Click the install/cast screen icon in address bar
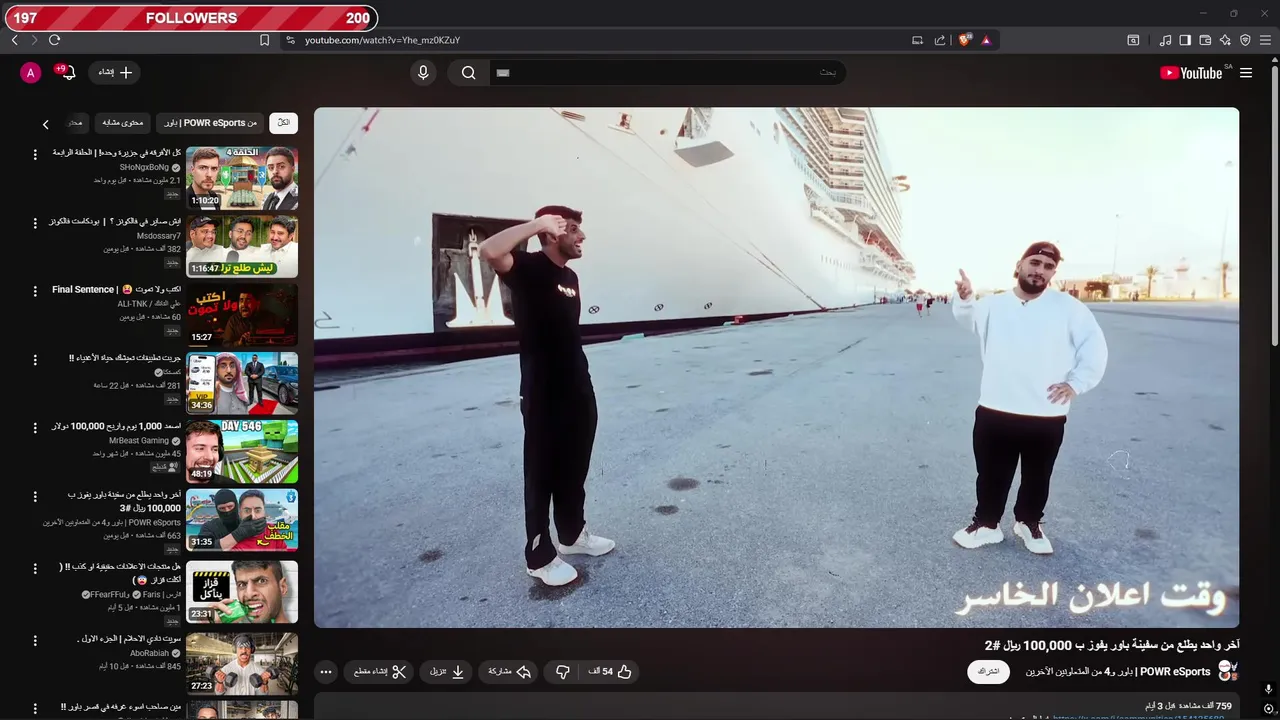1280x720 pixels. click(917, 40)
